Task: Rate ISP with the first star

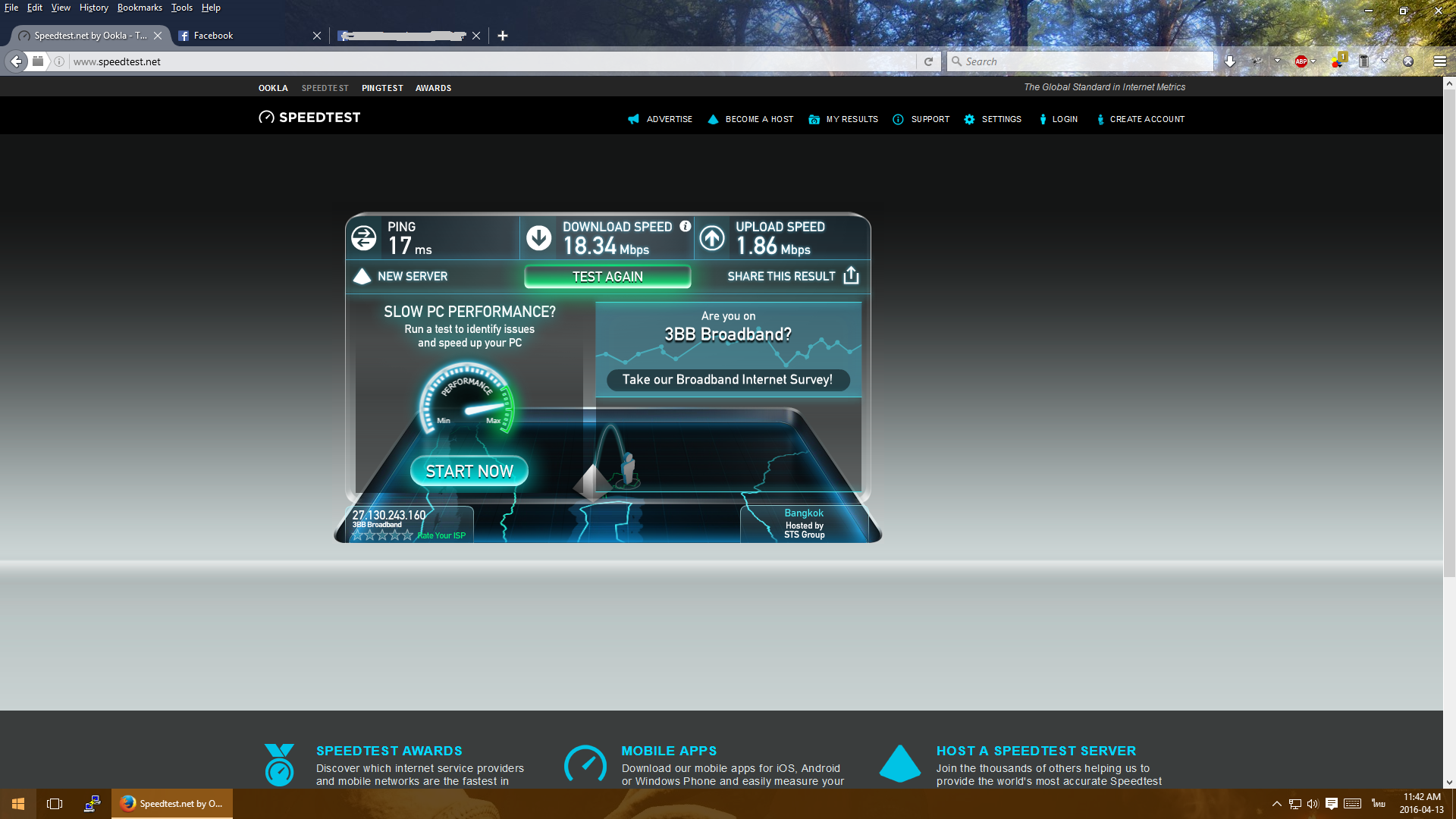Action: click(358, 535)
